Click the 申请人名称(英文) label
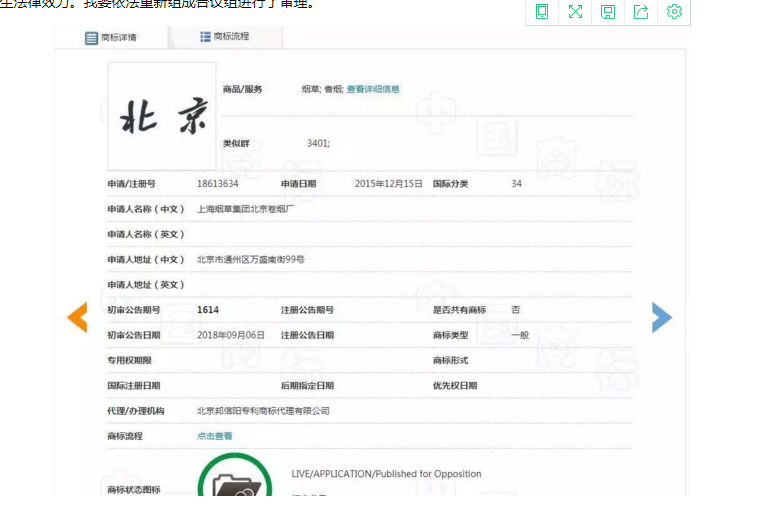The width and height of the screenshot is (769, 505). click(x=146, y=234)
